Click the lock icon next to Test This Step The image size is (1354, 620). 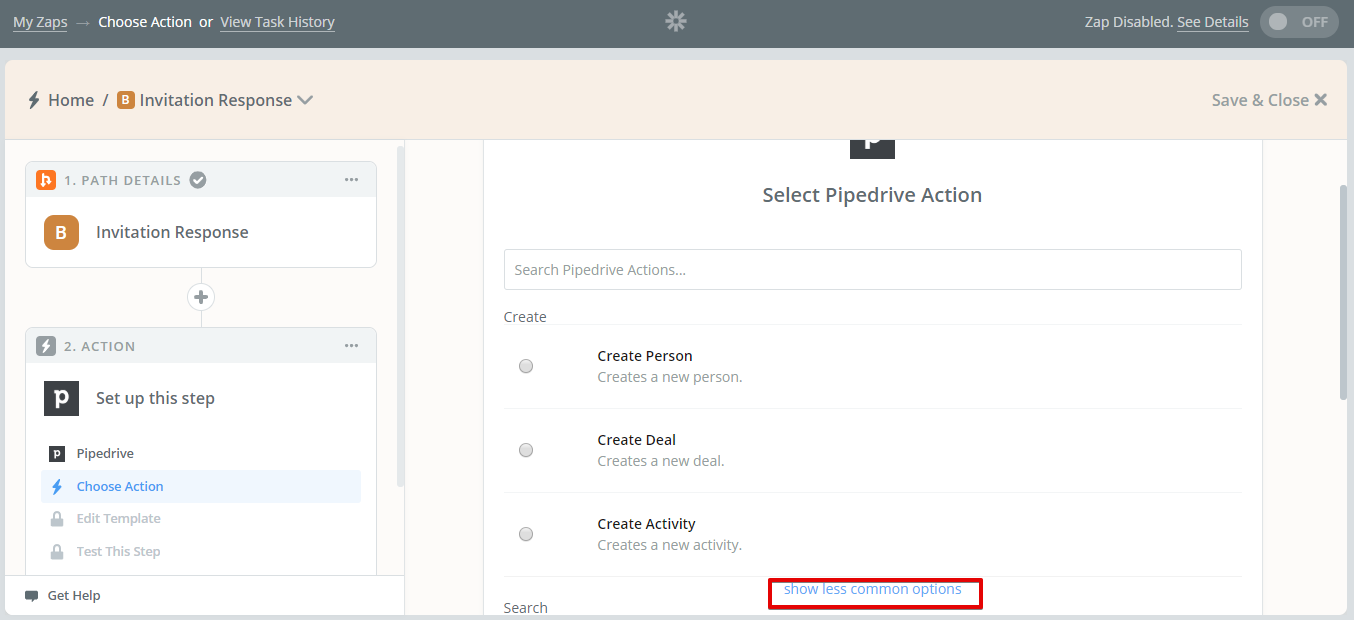coord(57,551)
